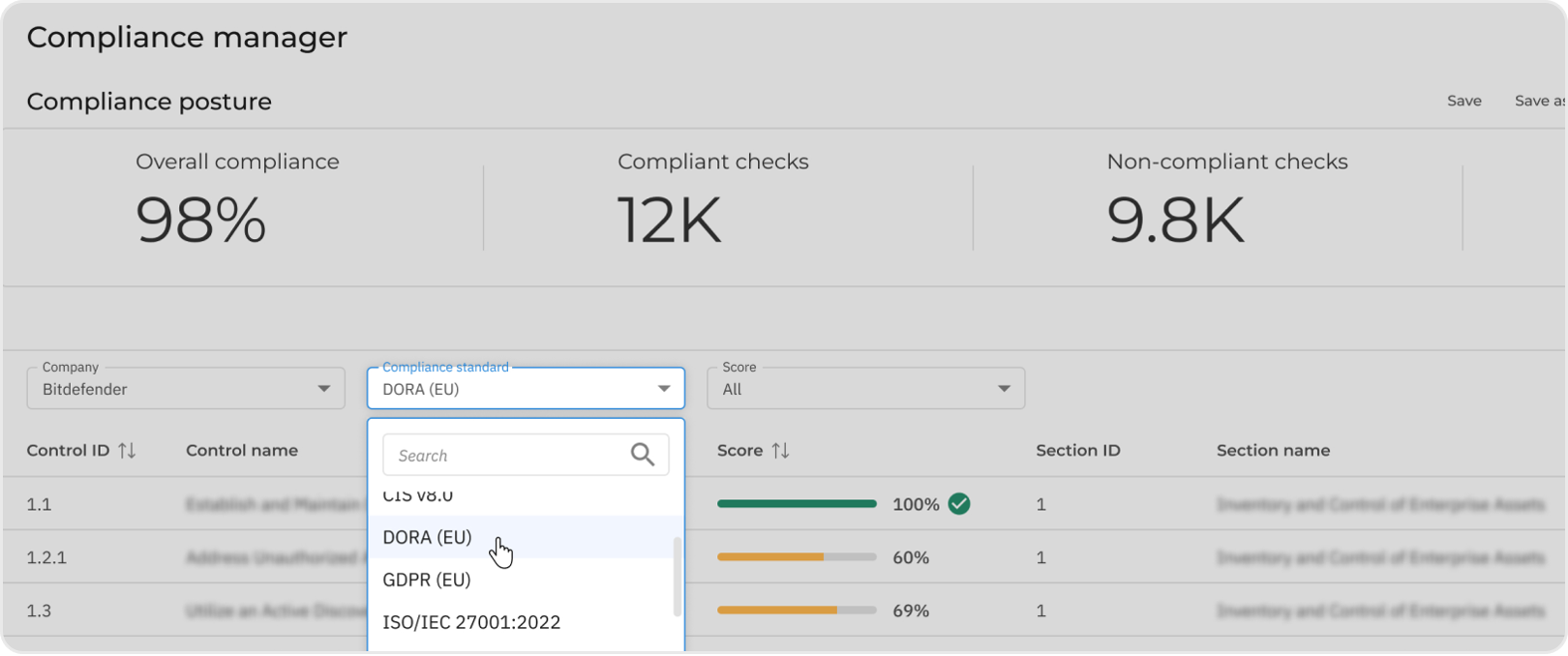Image resolution: width=1568 pixels, height=656 pixels.
Task: Click the Save button
Action: pyautogui.click(x=1463, y=101)
